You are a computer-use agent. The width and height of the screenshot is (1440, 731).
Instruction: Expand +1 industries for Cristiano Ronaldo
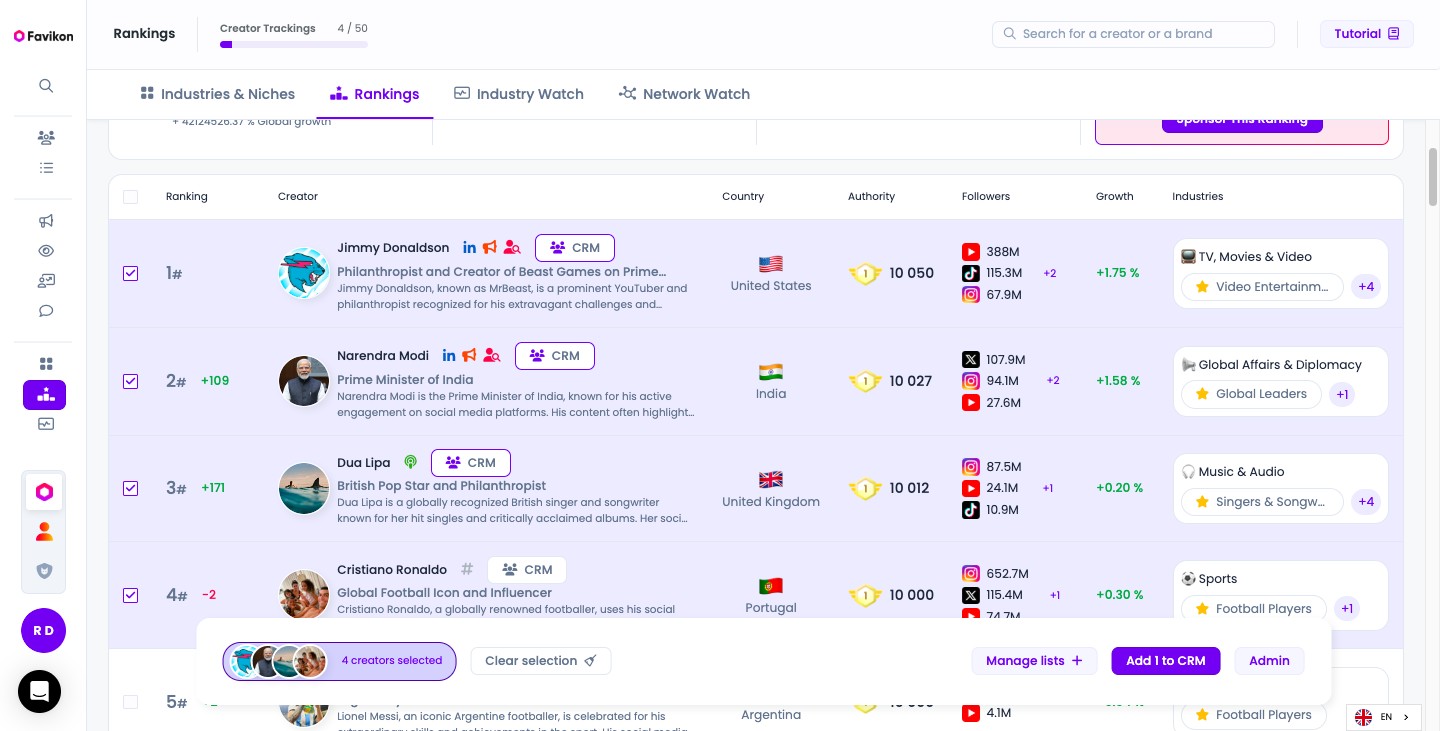[x=1347, y=608]
